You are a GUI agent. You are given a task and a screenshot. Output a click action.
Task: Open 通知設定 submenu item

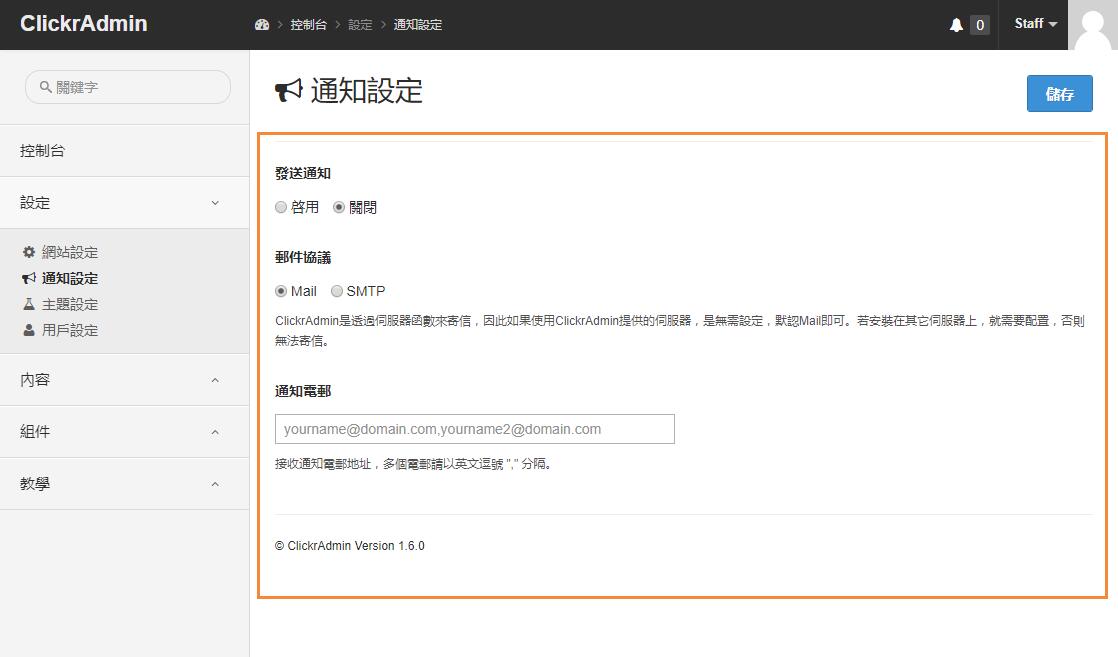click(70, 278)
